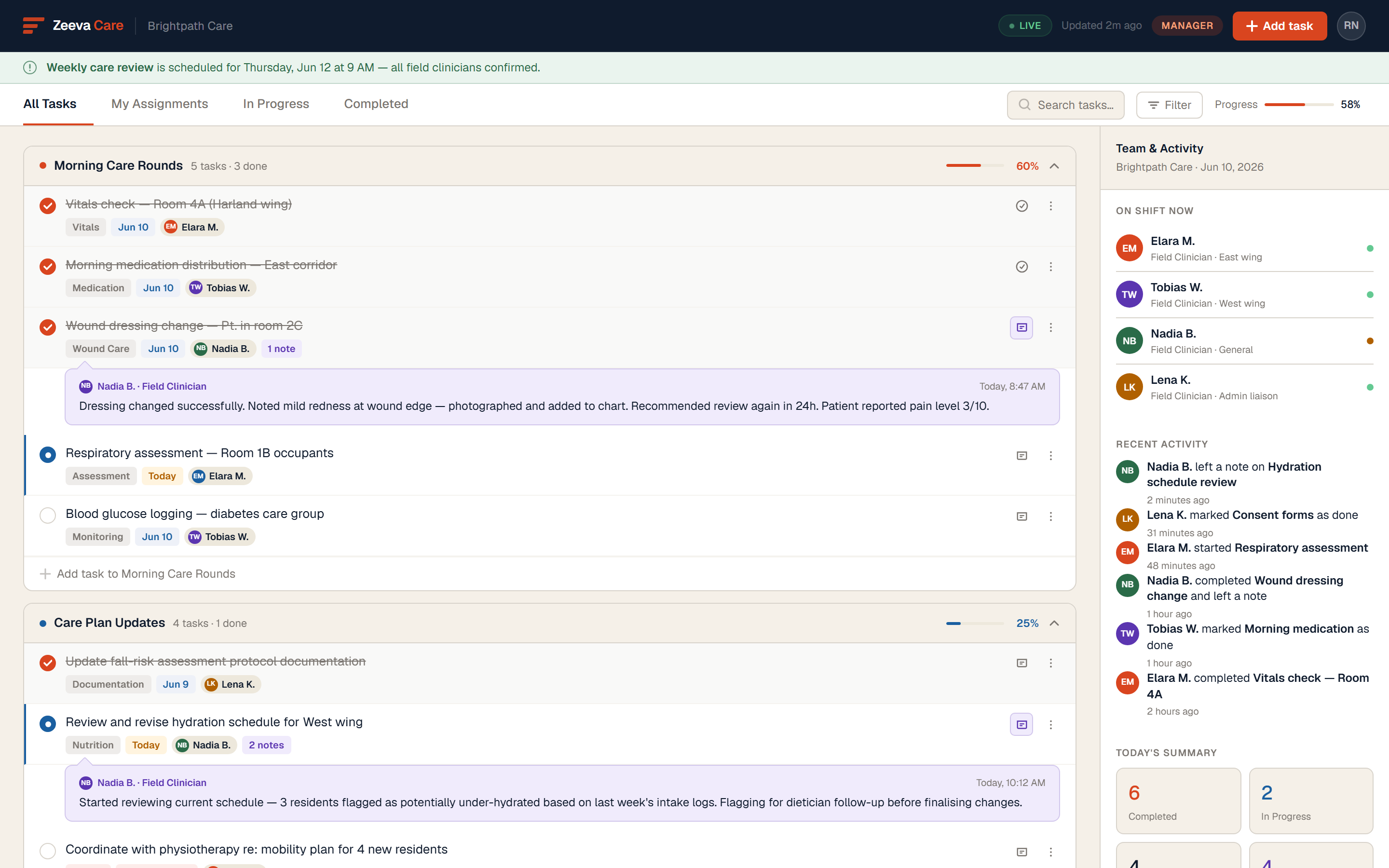Open the 1 note tag on Wound dressing
This screenshot has height=868, width=1389.
[281, 349]
